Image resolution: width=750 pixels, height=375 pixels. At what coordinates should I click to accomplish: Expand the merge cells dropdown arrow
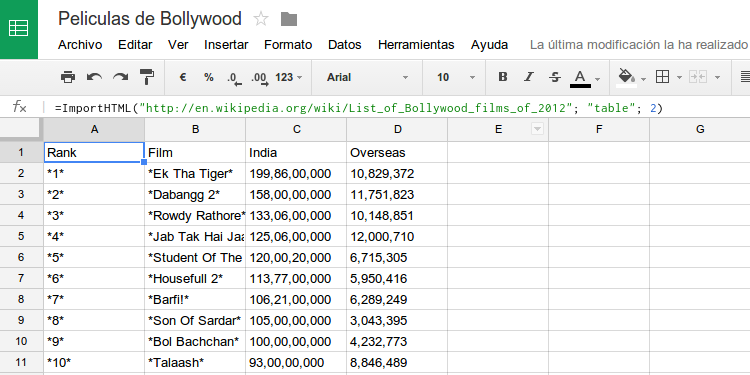(x=717, y=77)
